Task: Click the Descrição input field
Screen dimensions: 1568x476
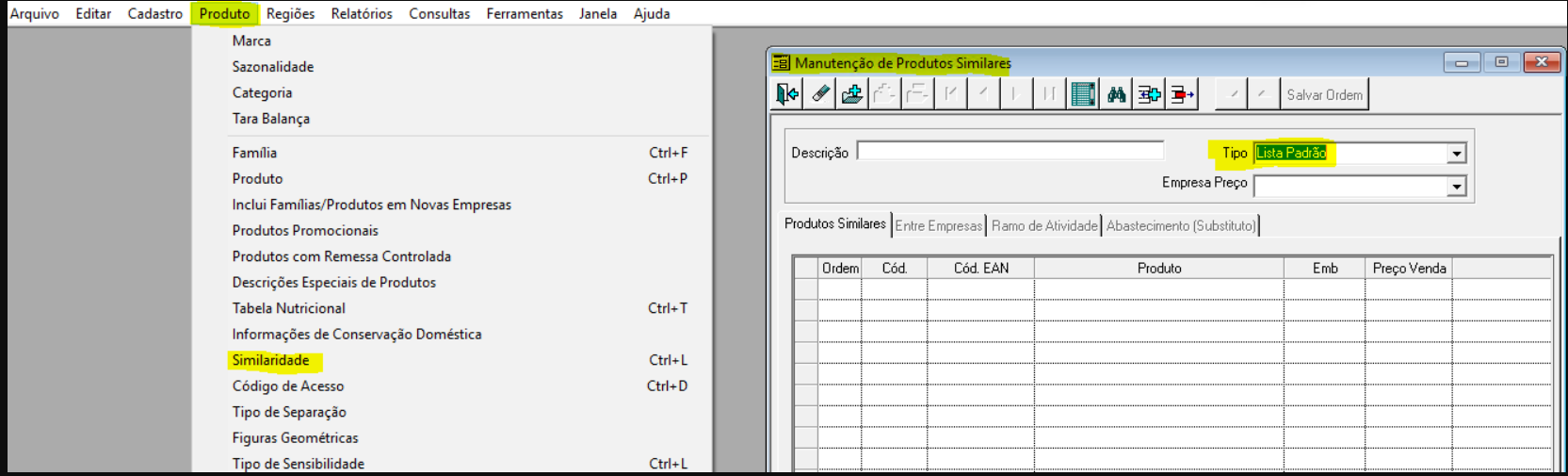Action: click(x=1010, y=152)
